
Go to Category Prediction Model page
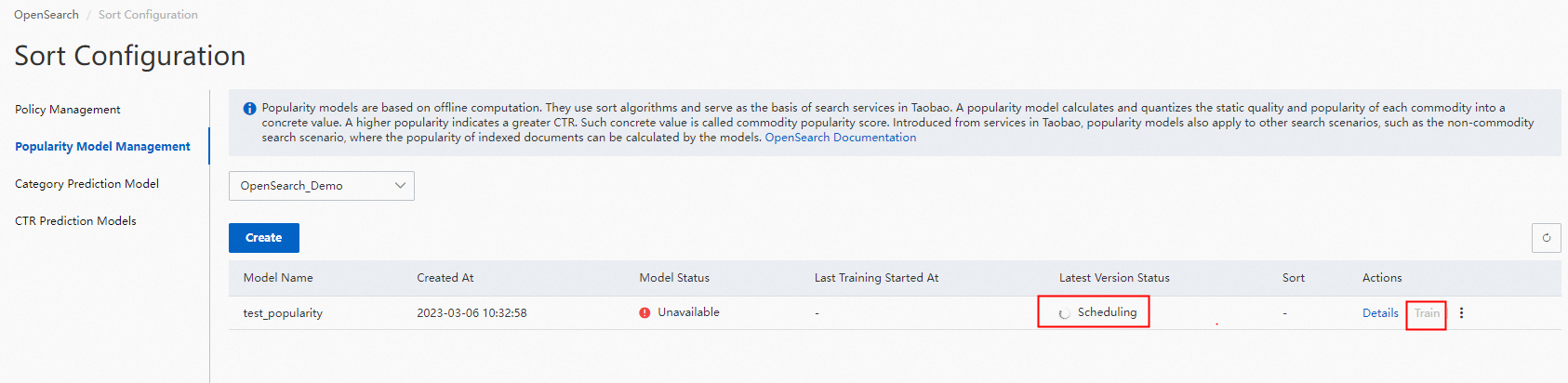(x=86, y=184)
